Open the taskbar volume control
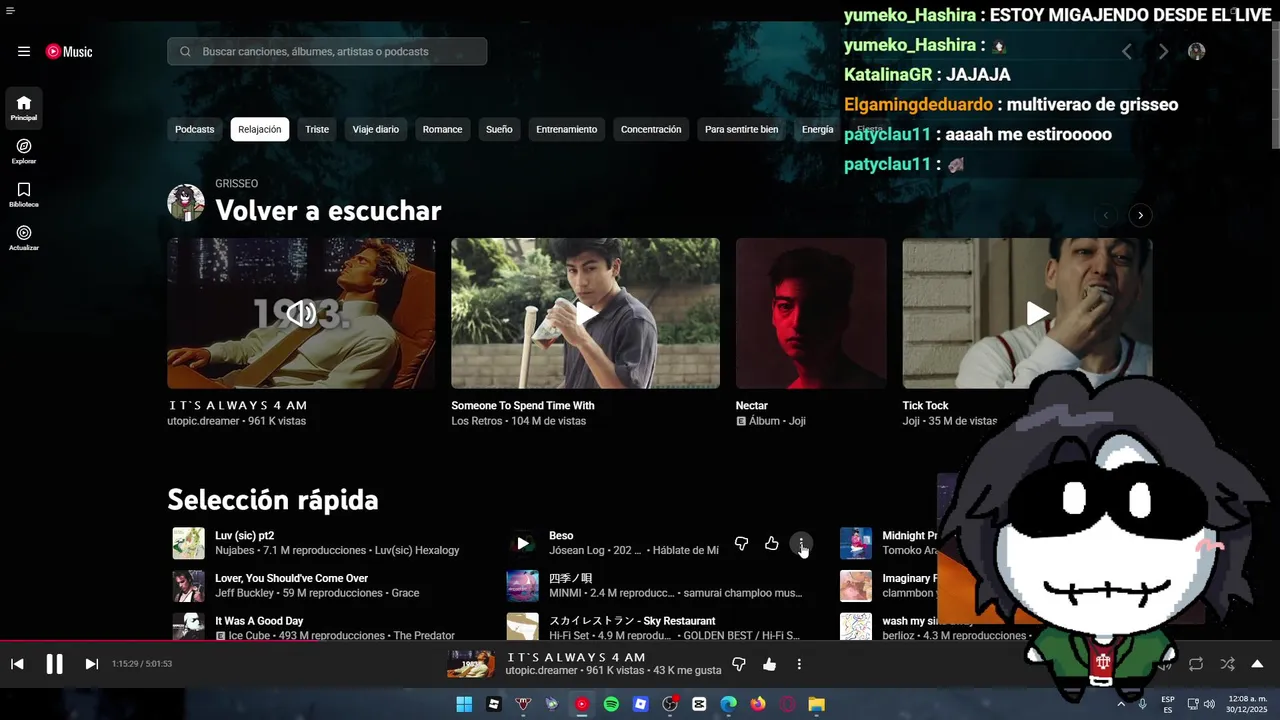The height and width of the screenshot is (720, 1280). coord(1209,705)
